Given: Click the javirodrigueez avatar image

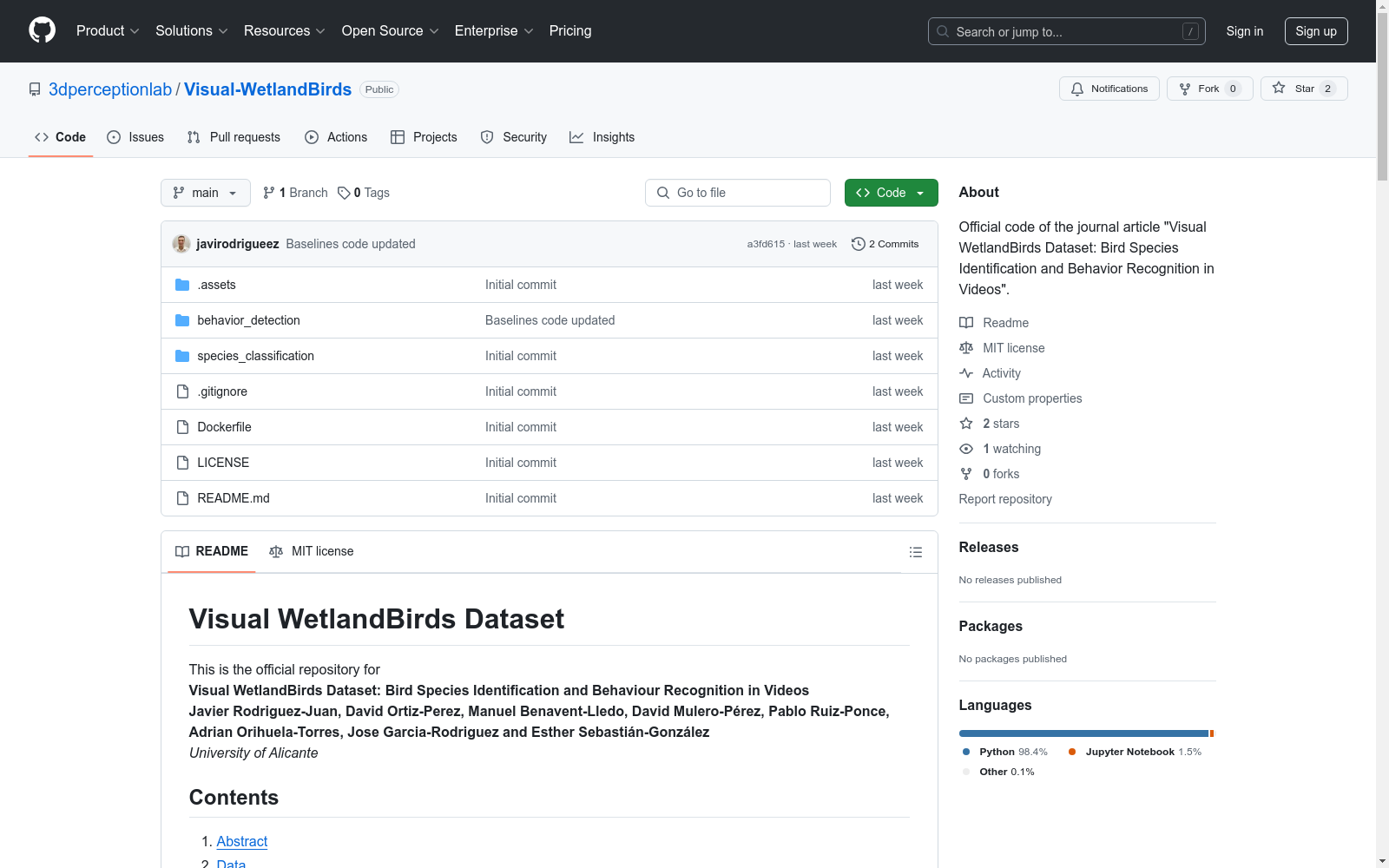Looking at the screenshot, I should coord(181,244).
